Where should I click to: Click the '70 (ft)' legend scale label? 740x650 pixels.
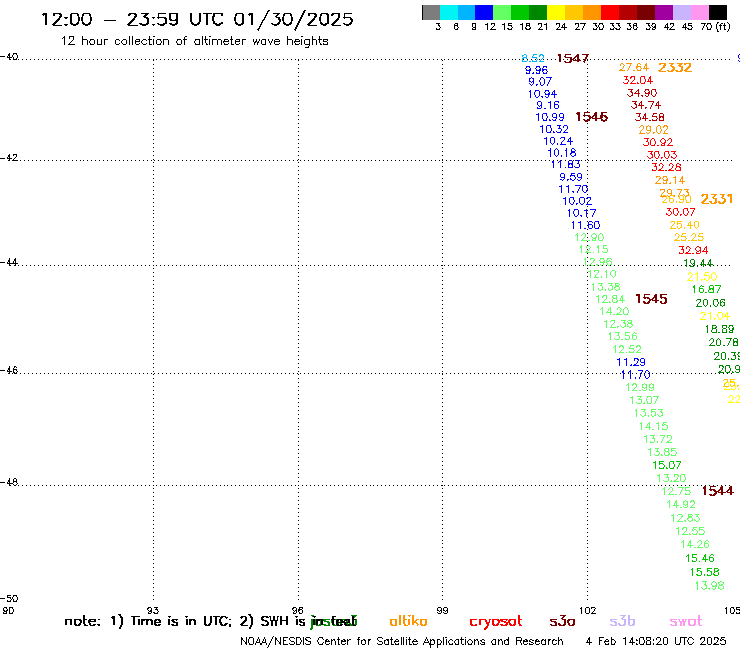tap(715, 27)
